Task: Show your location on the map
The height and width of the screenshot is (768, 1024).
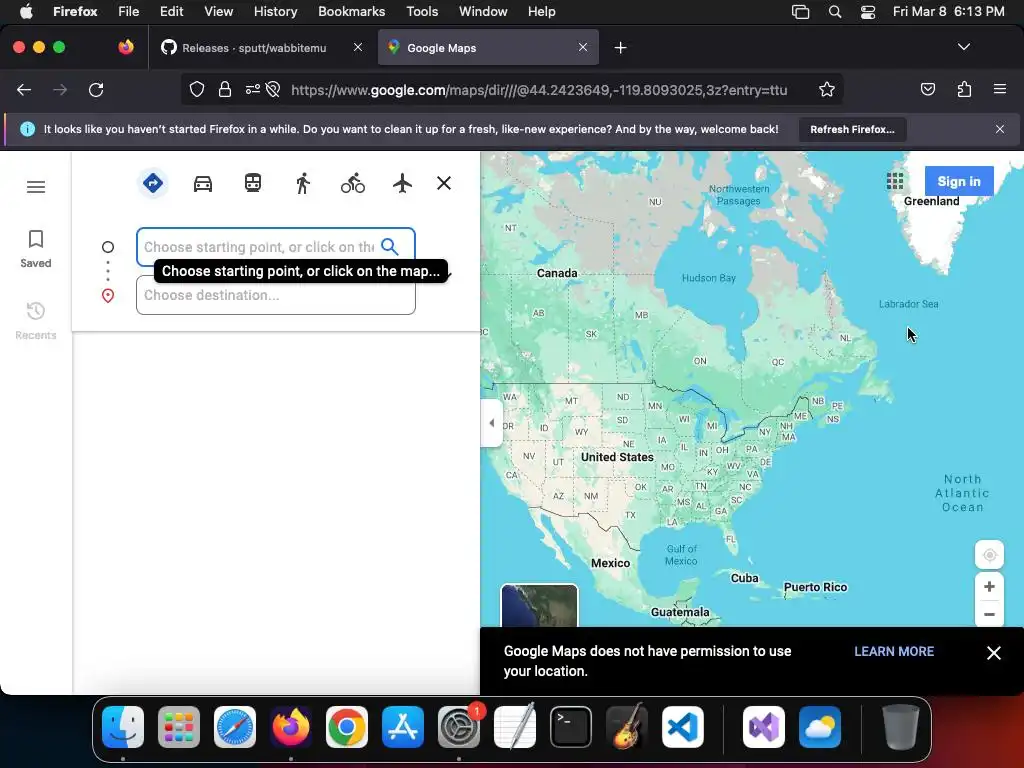Action: point(989,555)
